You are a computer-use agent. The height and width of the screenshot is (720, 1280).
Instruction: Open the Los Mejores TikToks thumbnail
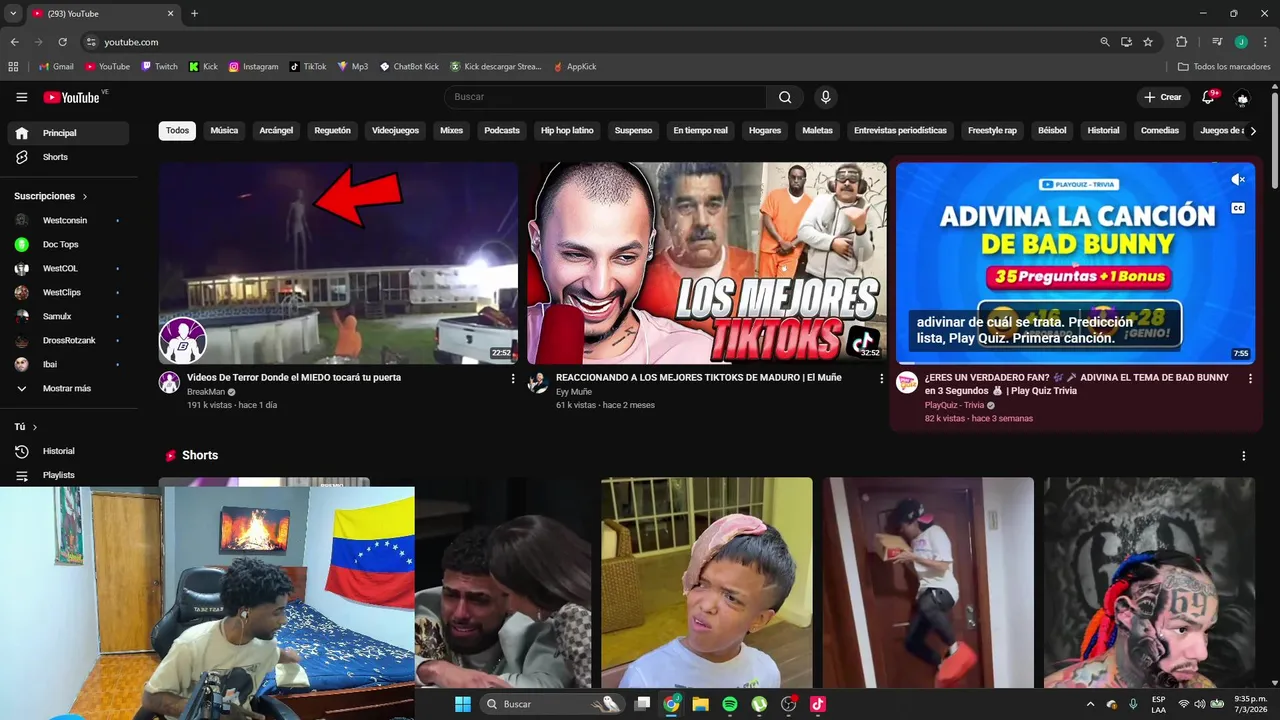(x=707, y=263)
